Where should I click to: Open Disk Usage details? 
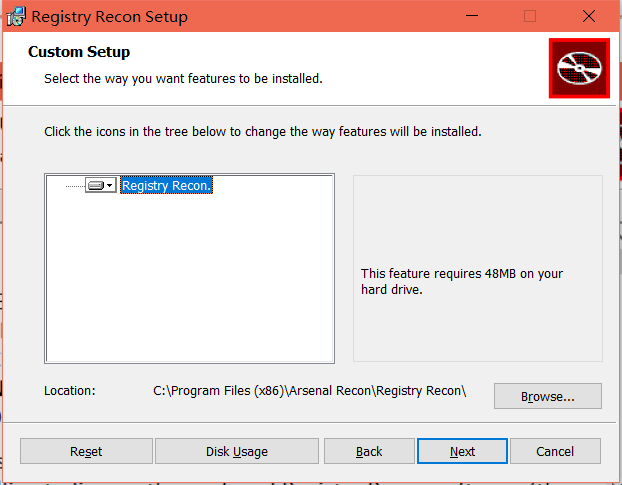click(236, 451)
